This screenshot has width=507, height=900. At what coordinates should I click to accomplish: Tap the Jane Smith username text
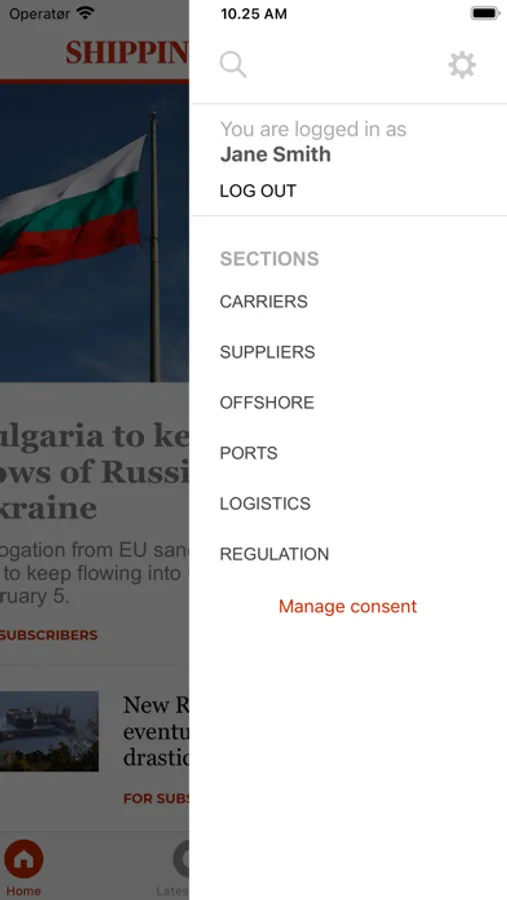click(x=276, y=154)
